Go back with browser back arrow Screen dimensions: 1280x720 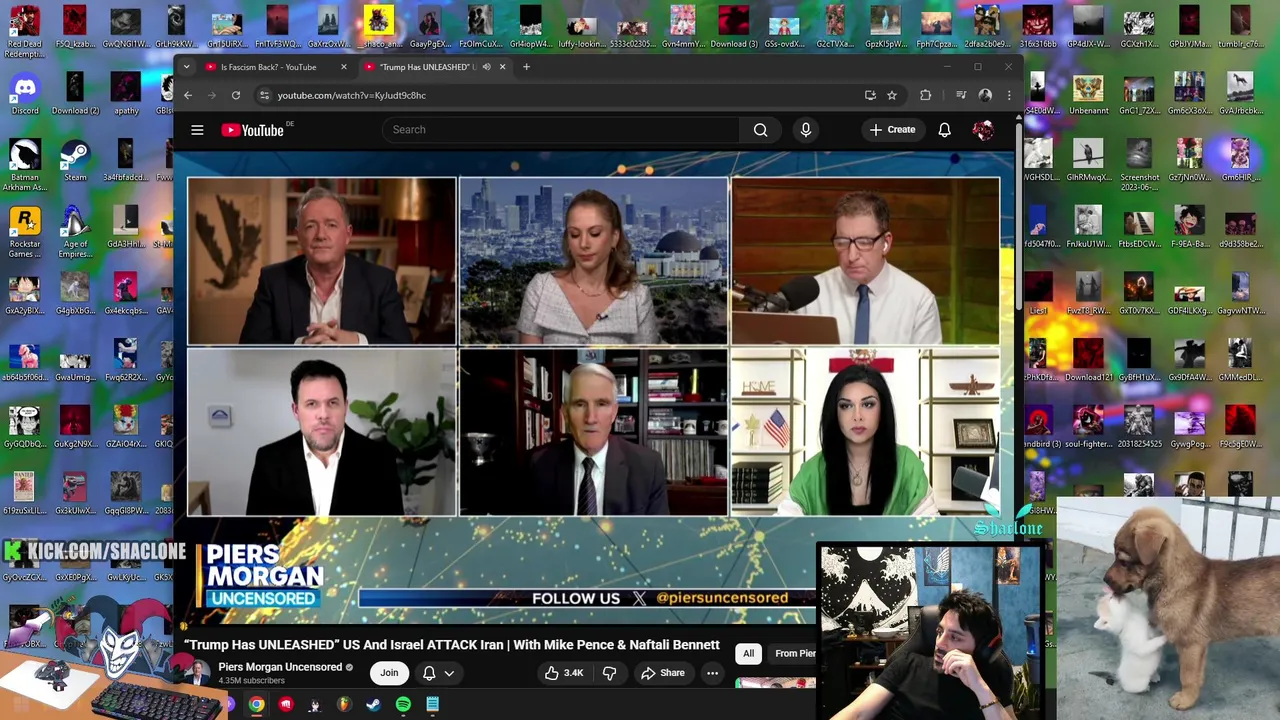click(187, 95)
